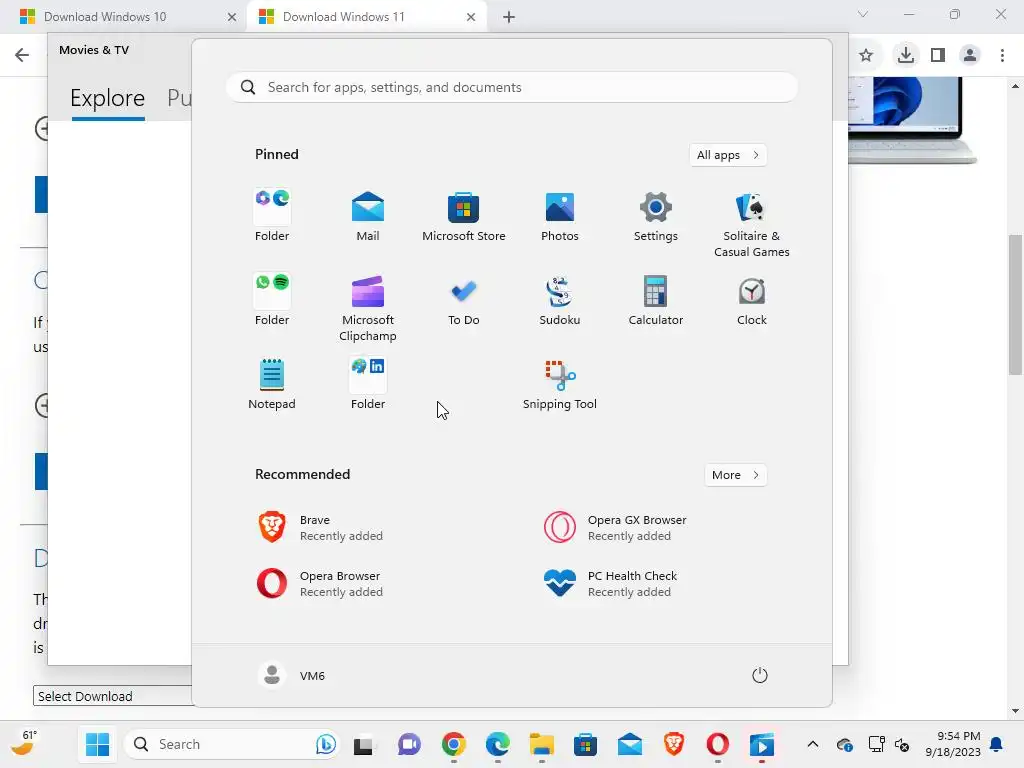Open PC Health Check from Recommended
The image size is (1024, 768).
[x=613, y=583]
